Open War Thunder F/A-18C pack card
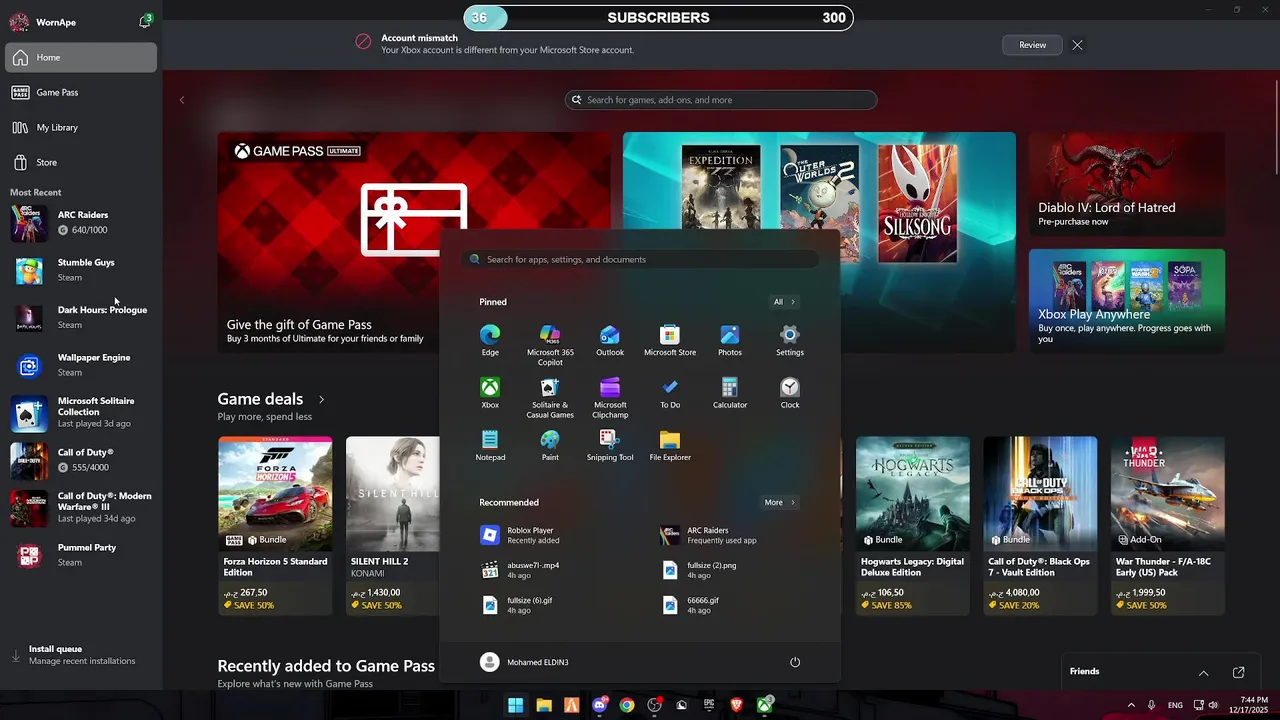This screenshot has height=720, width=1280. click(x=1168, y=526)
